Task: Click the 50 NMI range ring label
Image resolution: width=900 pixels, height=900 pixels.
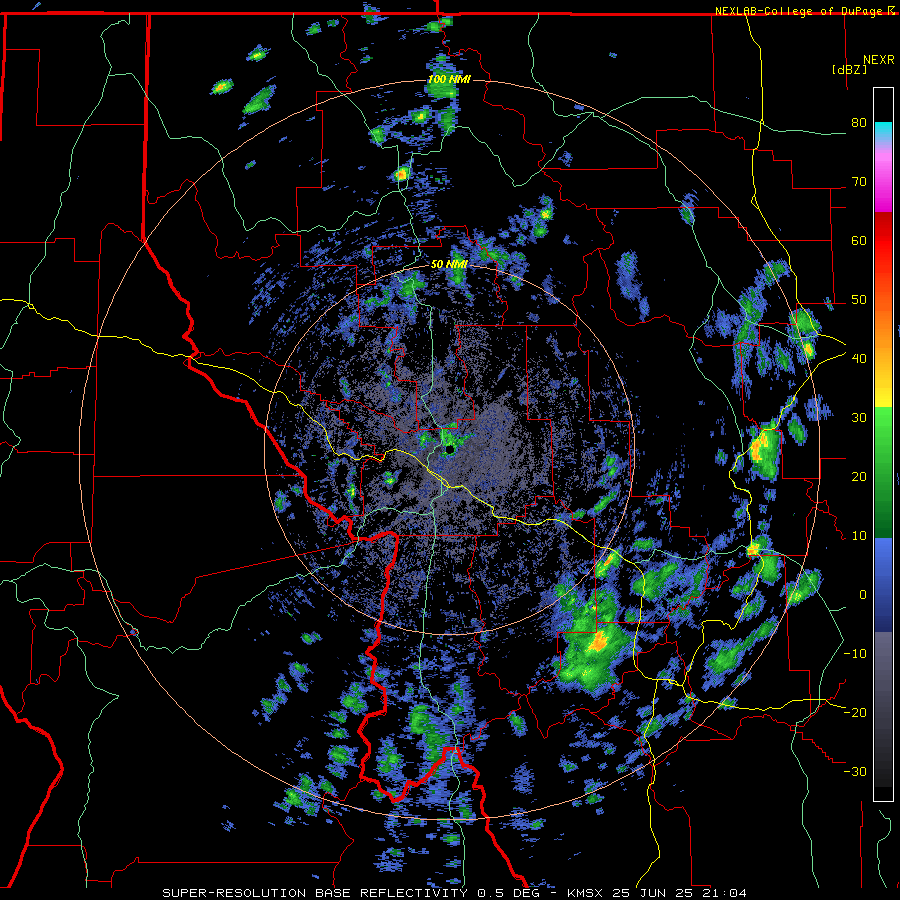Action: pyautogui.click(x=449, y=265)
